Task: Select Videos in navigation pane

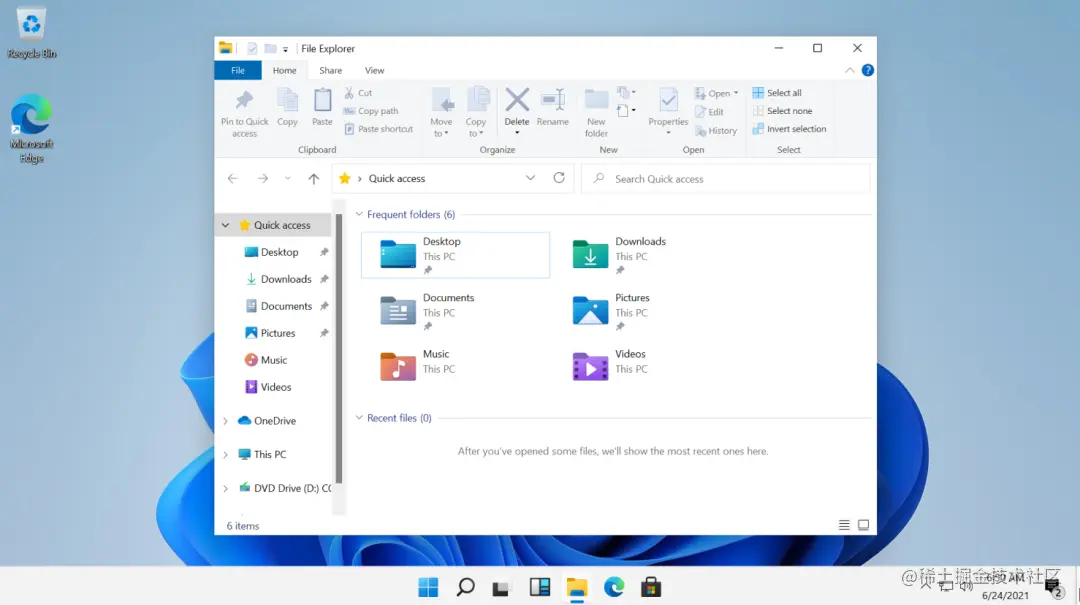Action: (276, 387)
